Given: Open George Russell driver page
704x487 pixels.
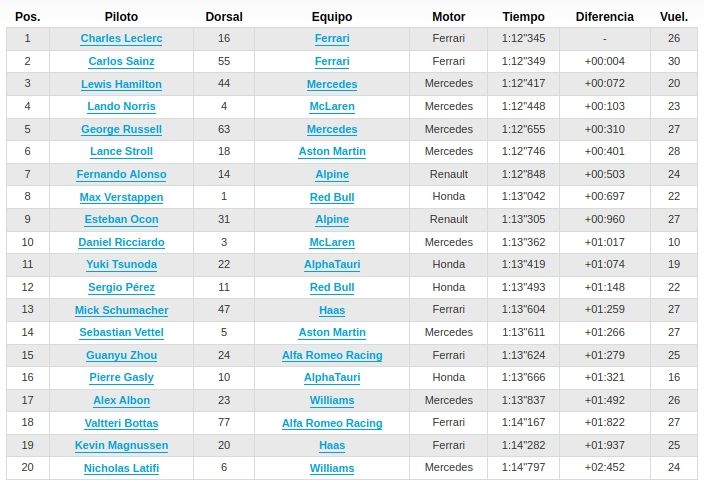Looking at the screenshot, I should tap(121, 129).
